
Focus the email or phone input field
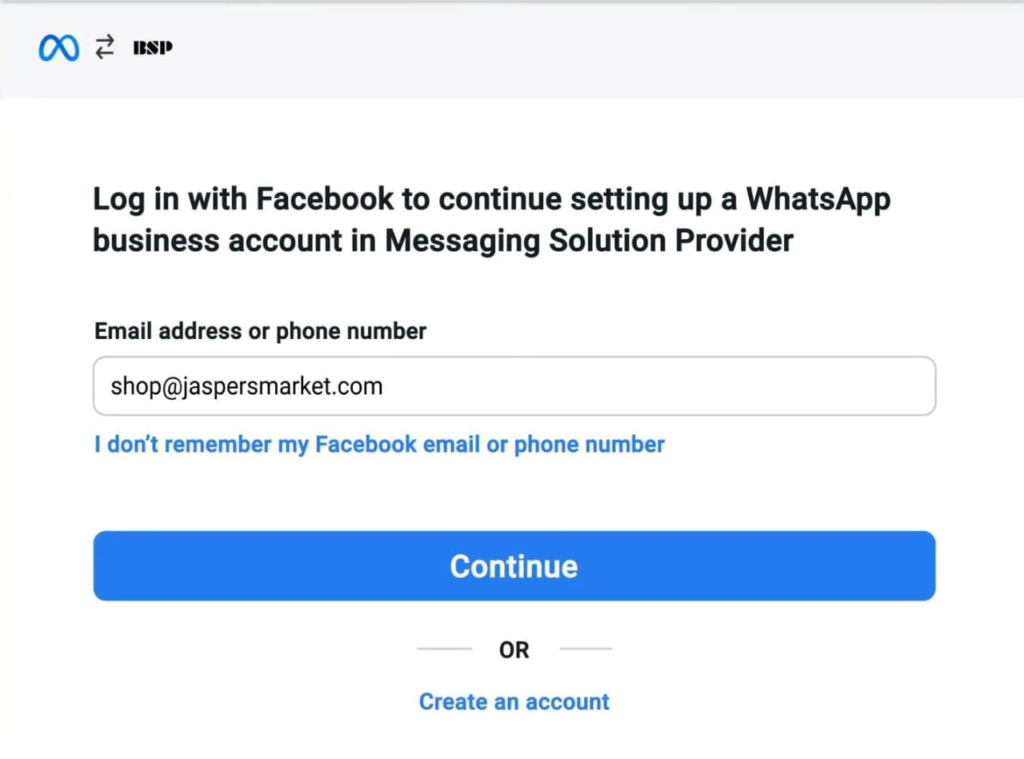[x=514, y=385]
